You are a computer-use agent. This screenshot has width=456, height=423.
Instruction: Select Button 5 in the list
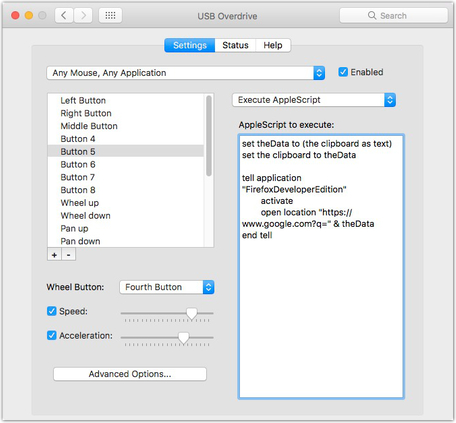pos(126,151)
